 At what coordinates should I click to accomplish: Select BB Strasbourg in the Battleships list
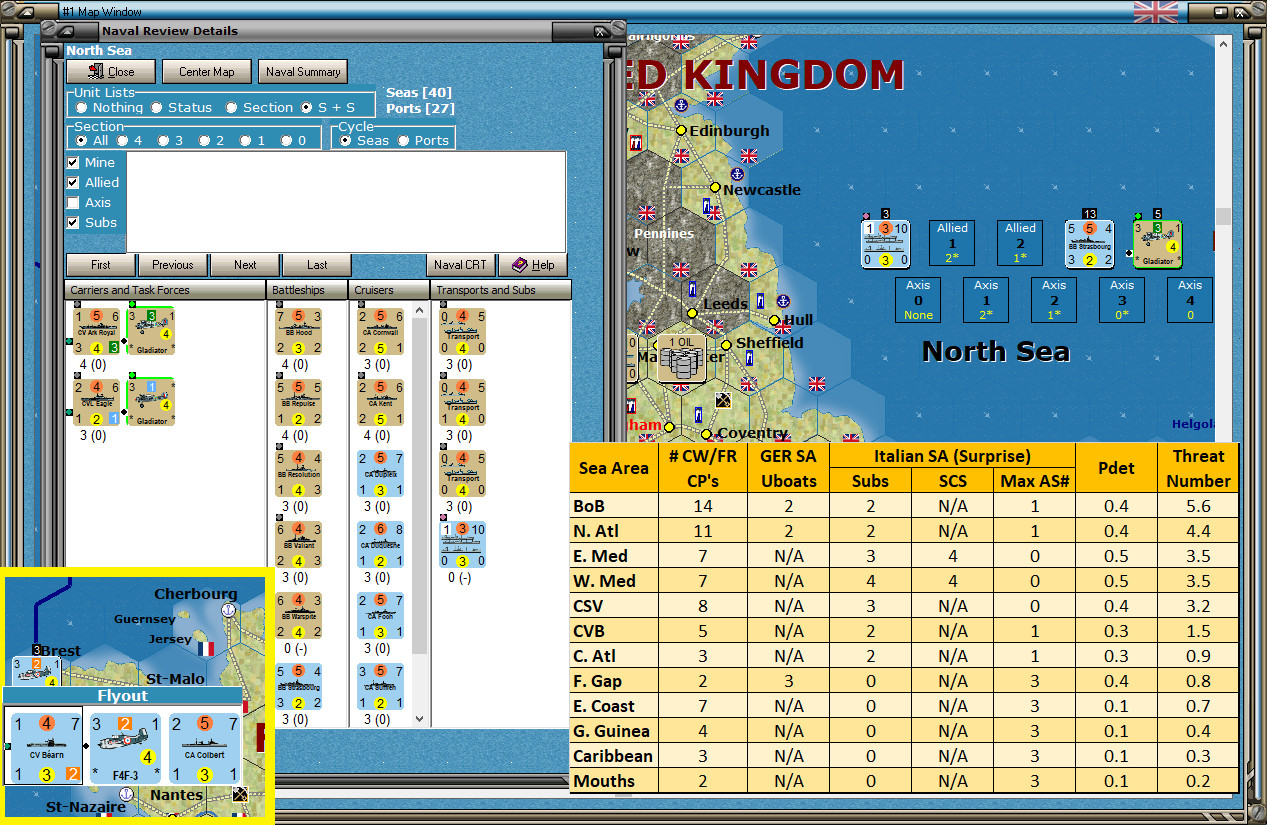(299, 686)
